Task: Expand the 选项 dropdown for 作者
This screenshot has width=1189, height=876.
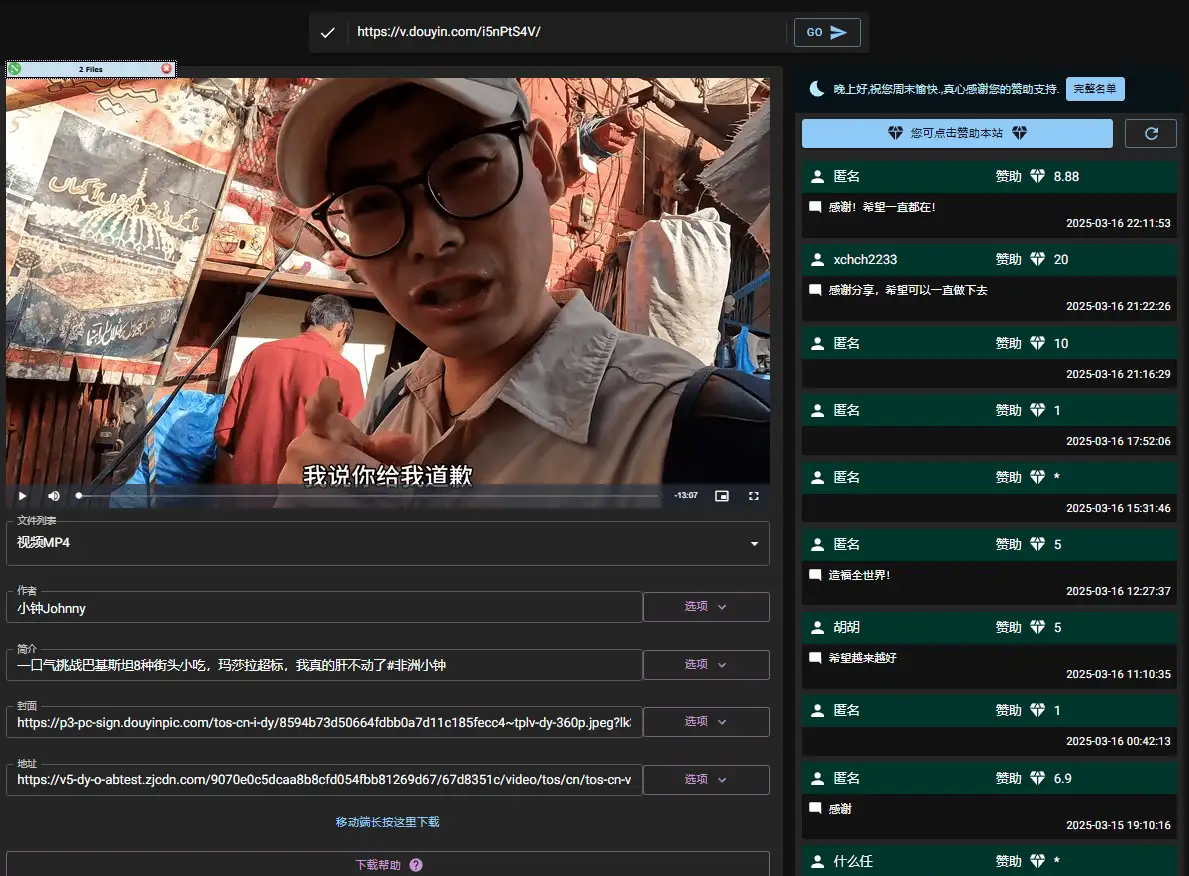Action: [x=706, y=607]
